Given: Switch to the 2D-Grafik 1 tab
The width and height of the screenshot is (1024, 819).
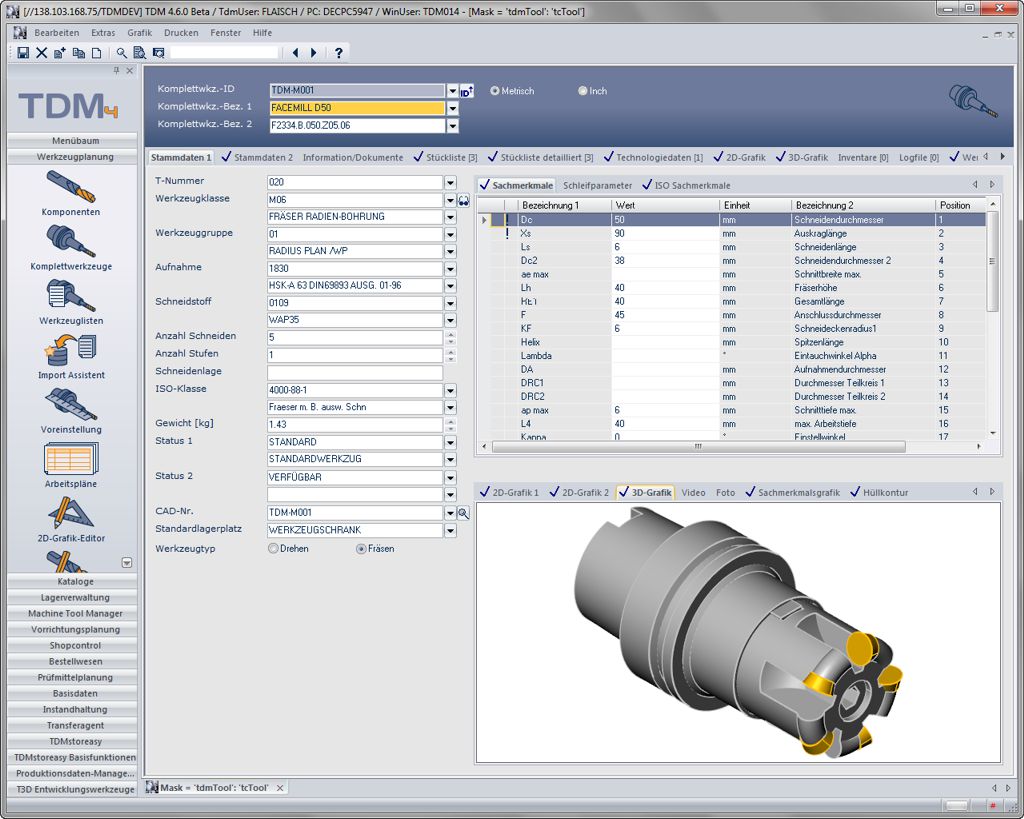Looking at the screenshot, I should tap(509, 492).
